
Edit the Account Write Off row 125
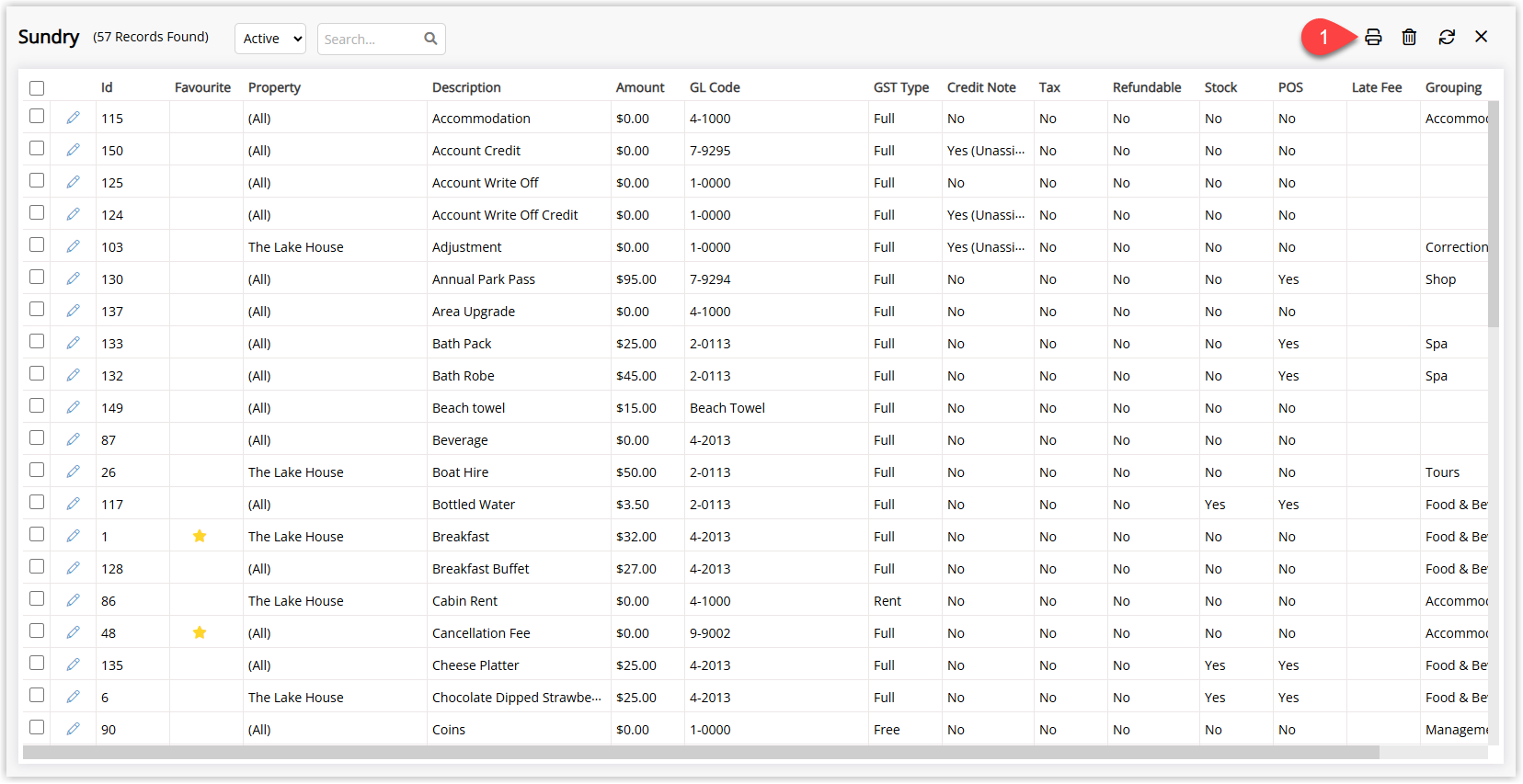[73, 182]
